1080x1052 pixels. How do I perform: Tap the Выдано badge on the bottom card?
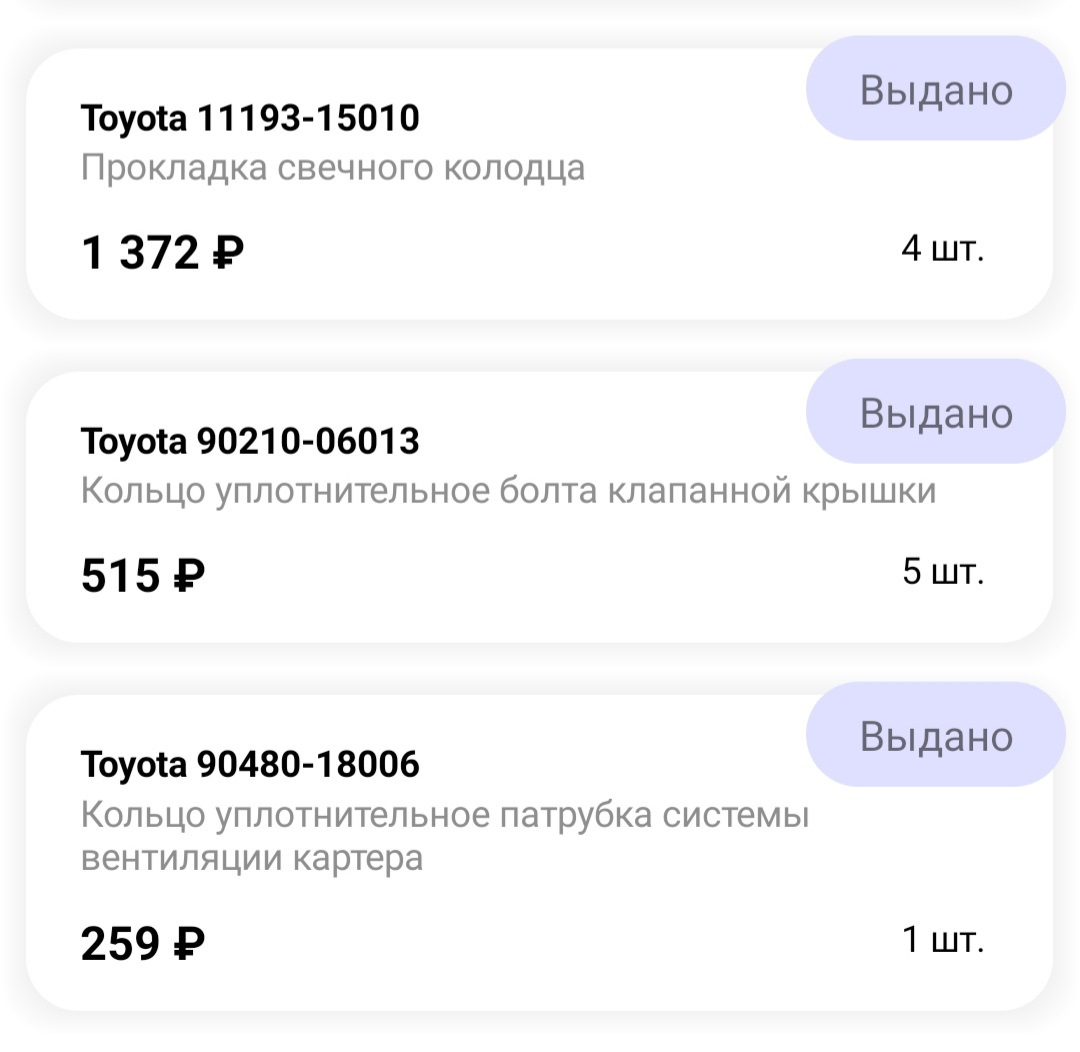click(x=934, y=737)
